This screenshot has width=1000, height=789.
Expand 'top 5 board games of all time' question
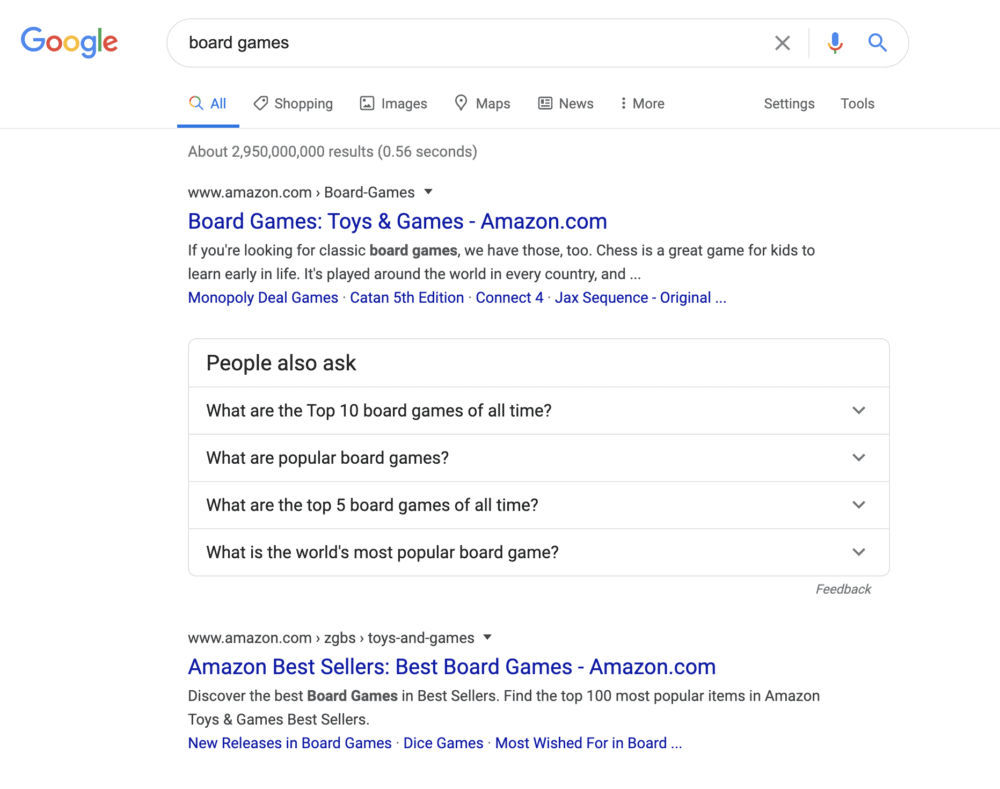pyautogui.click(x=538, y=505)
